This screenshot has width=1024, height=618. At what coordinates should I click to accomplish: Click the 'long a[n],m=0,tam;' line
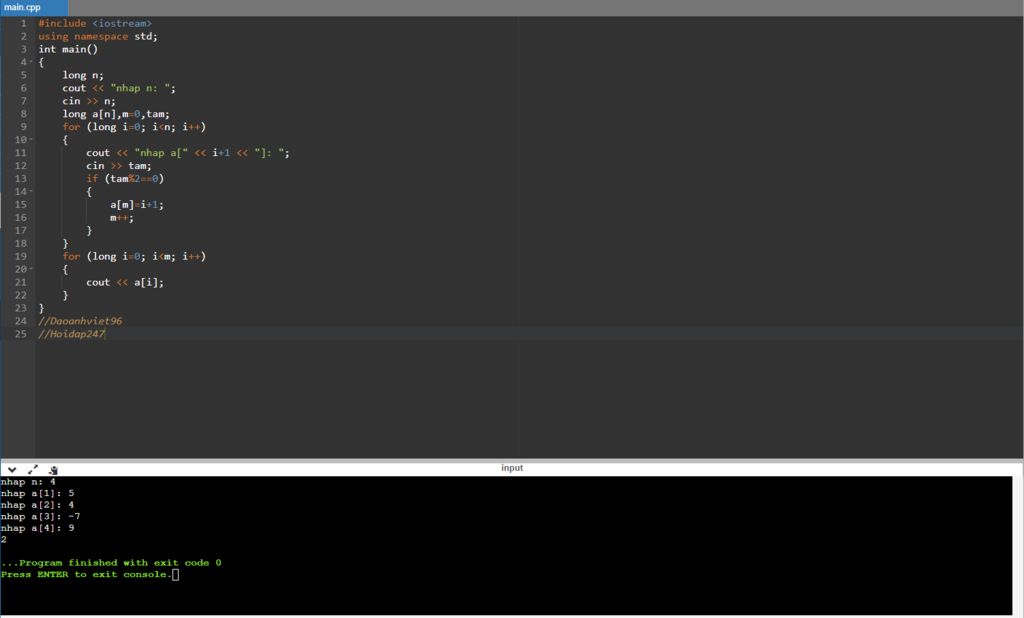[116, 114]
